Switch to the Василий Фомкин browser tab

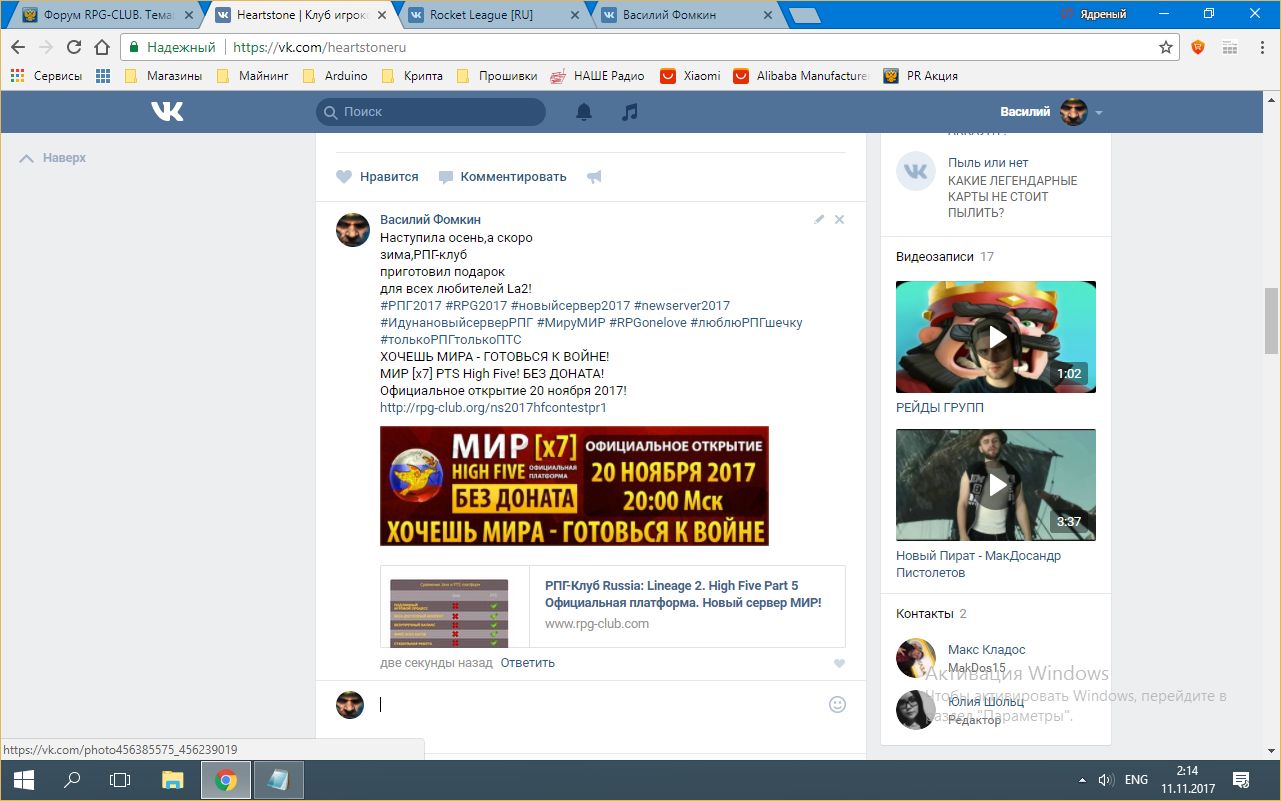687,15
